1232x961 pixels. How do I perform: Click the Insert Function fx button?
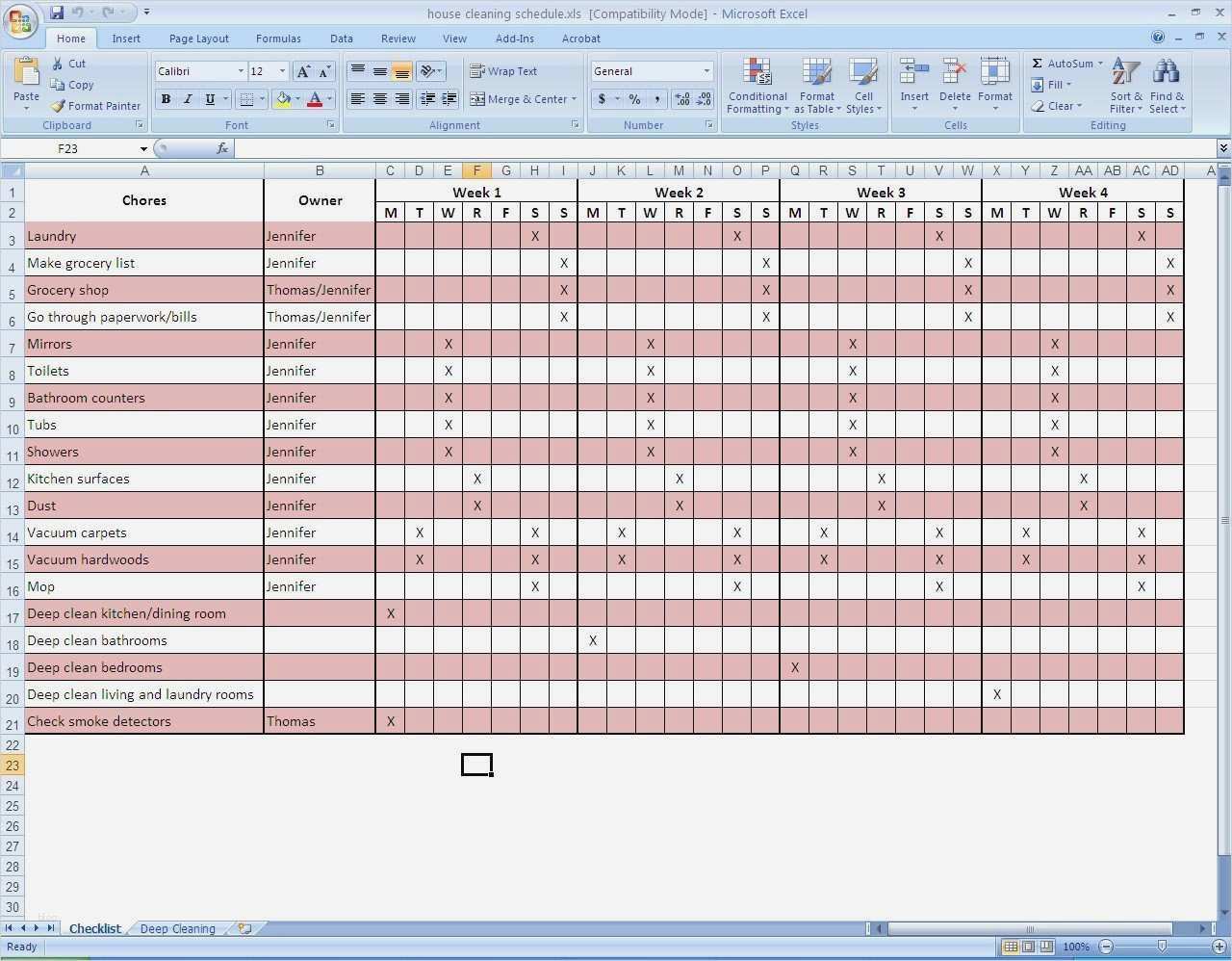pos(222,148)
